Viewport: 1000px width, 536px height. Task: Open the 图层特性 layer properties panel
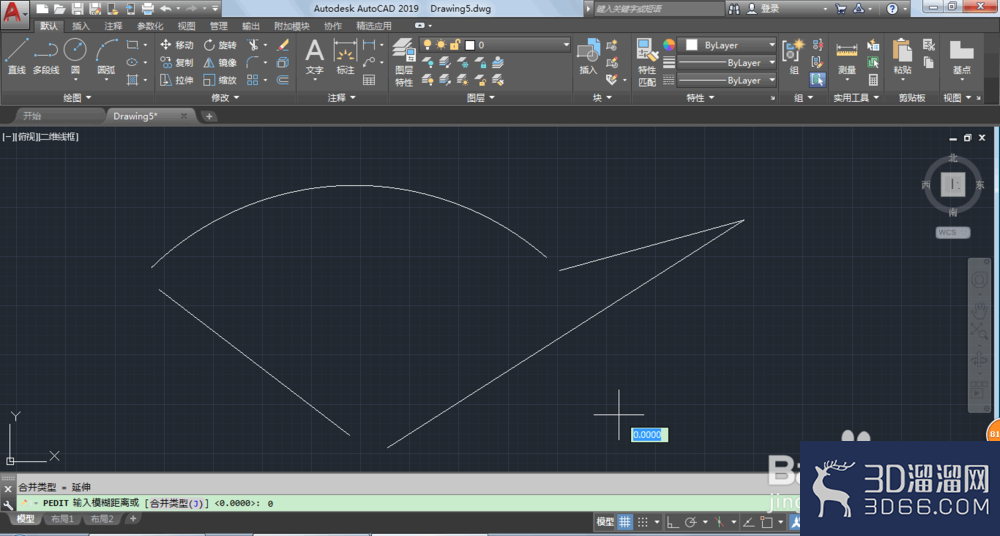[404, 63]
